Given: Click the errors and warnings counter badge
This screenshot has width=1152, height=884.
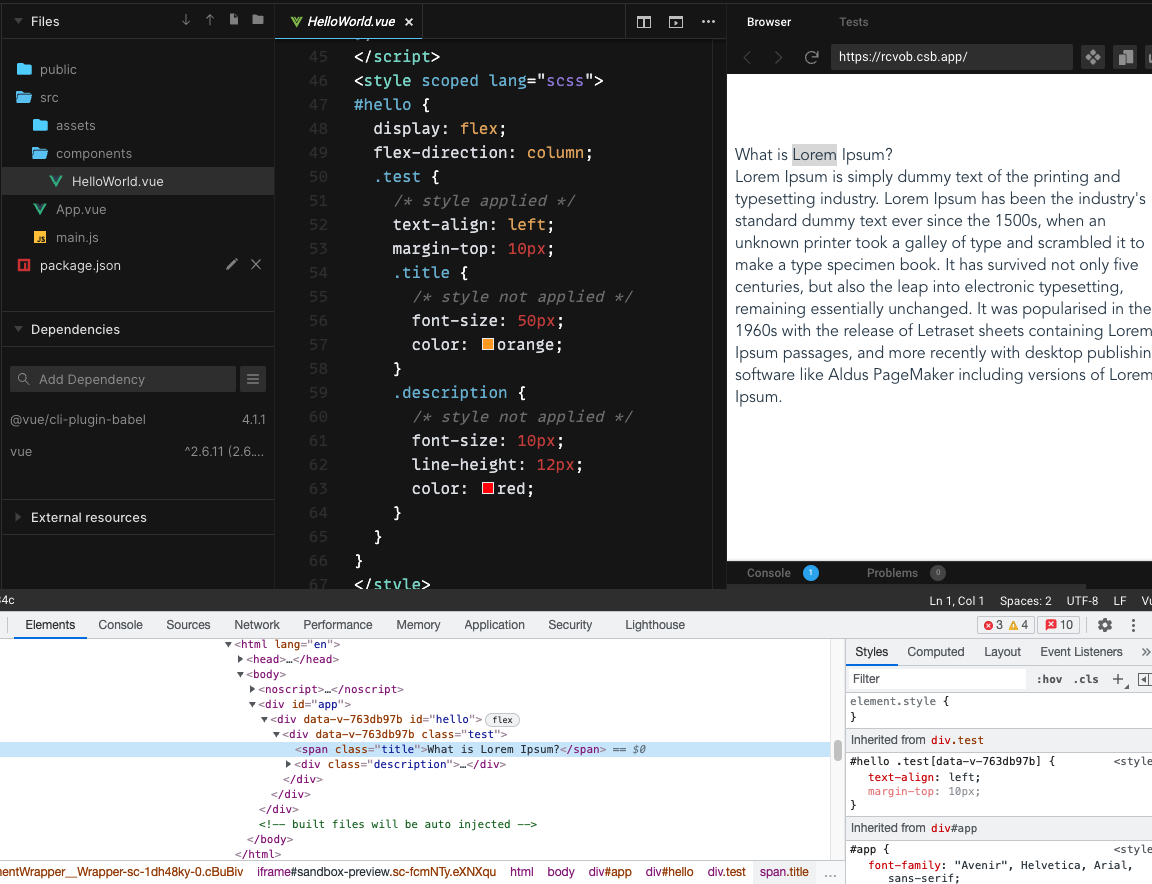Looking at the screenshot, I should (1005, 625).
